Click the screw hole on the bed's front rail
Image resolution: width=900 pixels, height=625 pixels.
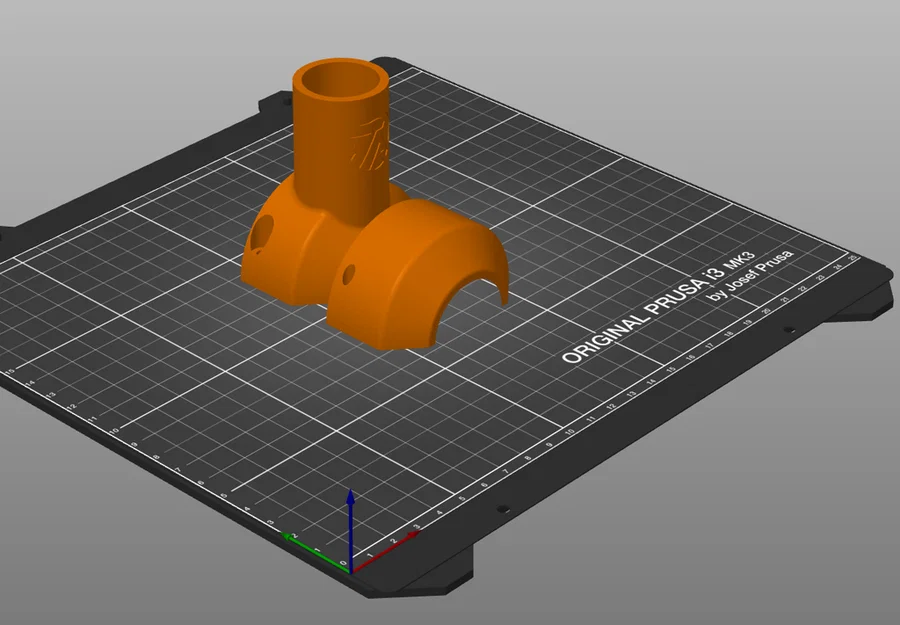tap(503, 508)
